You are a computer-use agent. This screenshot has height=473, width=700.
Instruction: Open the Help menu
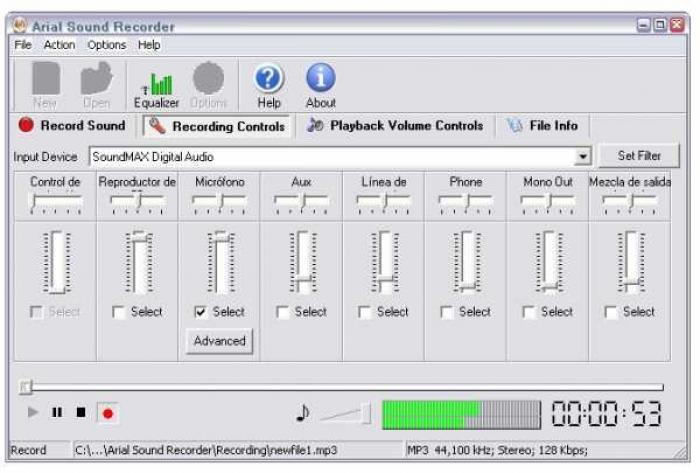[149, 45]
